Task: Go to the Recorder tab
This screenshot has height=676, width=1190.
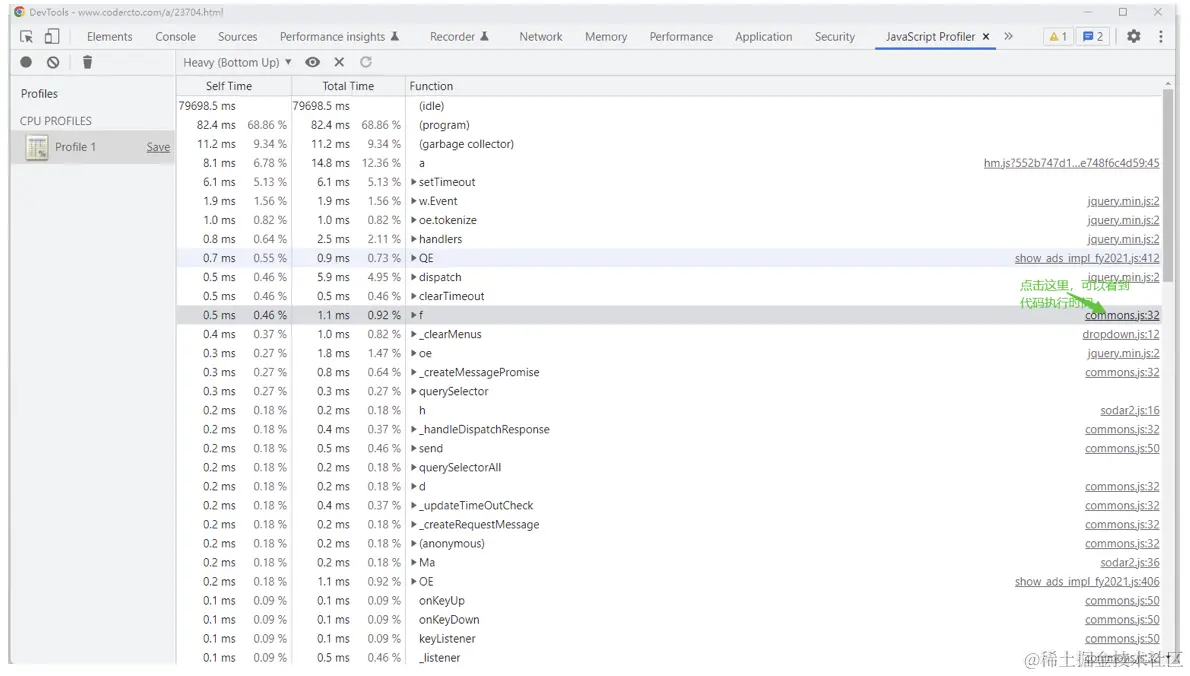Action: pyautogui.click(x=459, y=36)
